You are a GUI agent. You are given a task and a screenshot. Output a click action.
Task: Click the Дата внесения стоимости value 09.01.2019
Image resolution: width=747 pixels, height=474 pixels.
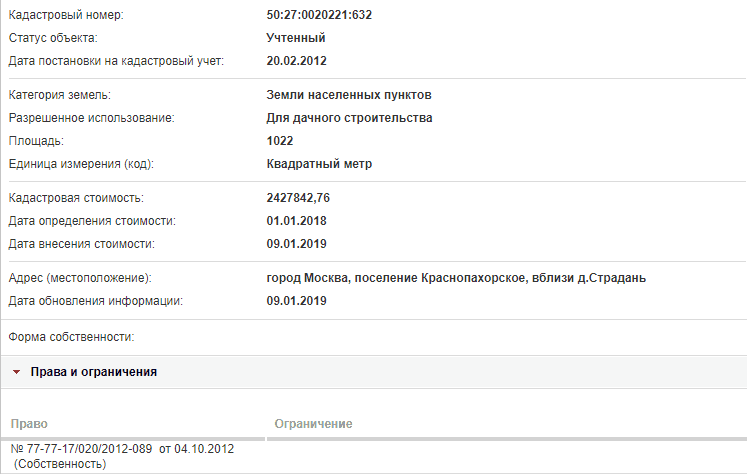point(296,244)
